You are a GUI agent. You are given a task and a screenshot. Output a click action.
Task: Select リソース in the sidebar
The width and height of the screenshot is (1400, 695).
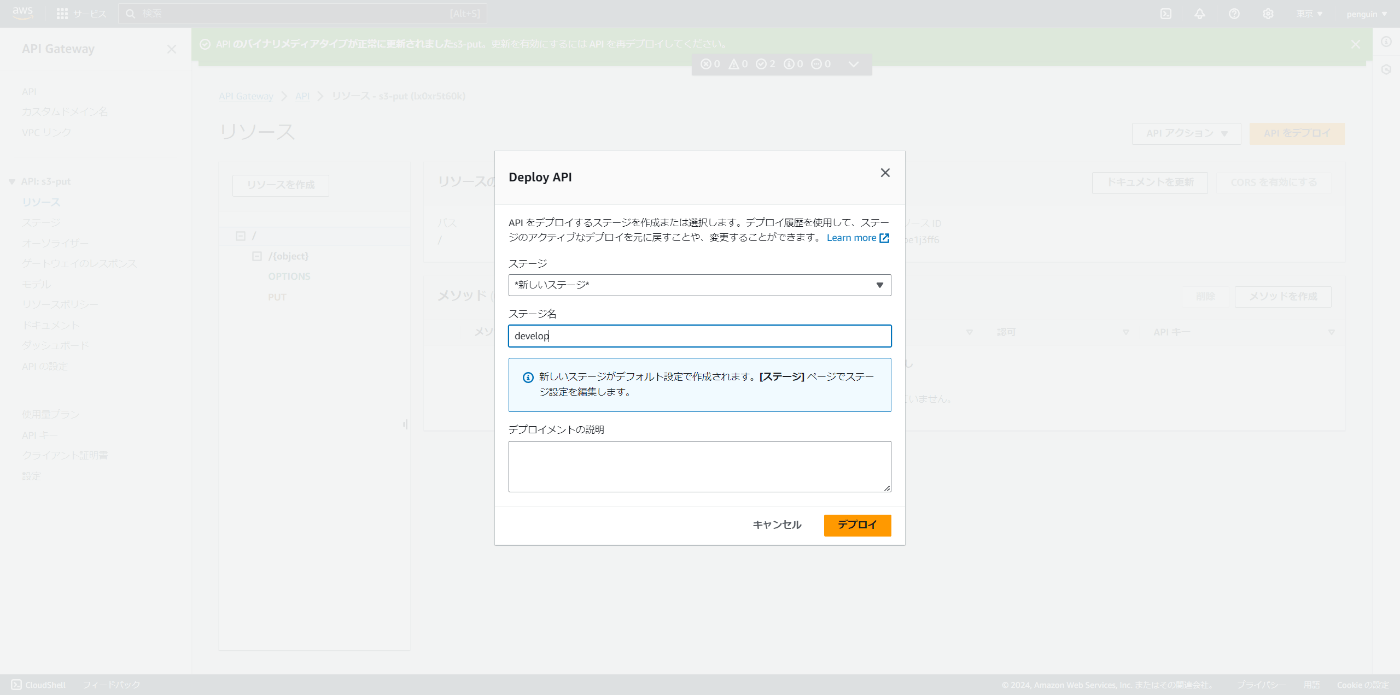pos(41,202)
